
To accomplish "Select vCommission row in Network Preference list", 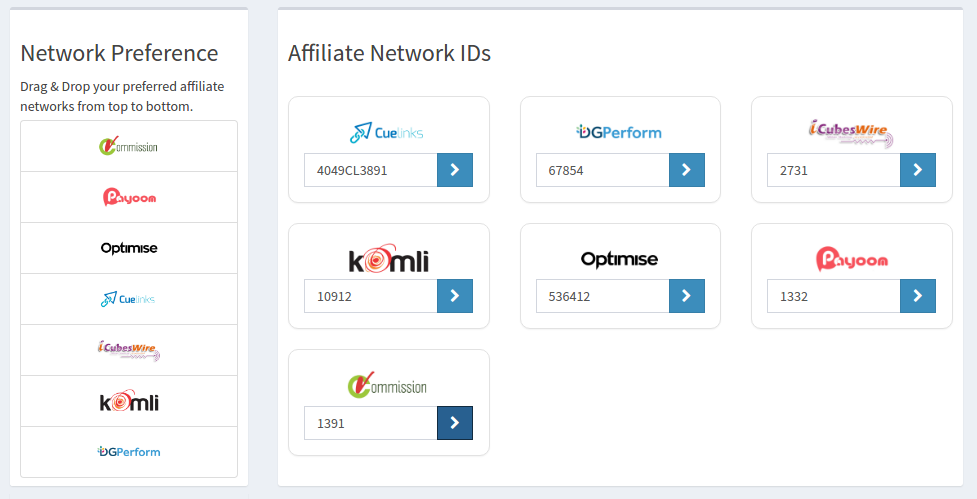I will point(129,146).
